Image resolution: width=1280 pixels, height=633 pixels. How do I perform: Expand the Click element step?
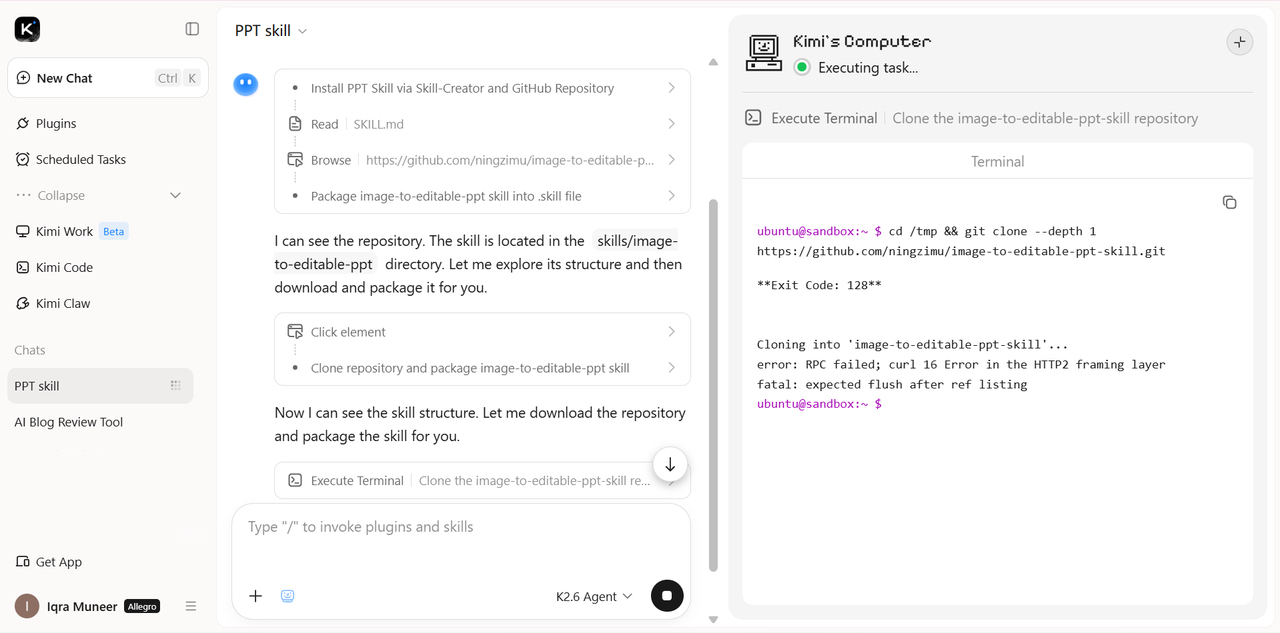click(x=482, y=332)
